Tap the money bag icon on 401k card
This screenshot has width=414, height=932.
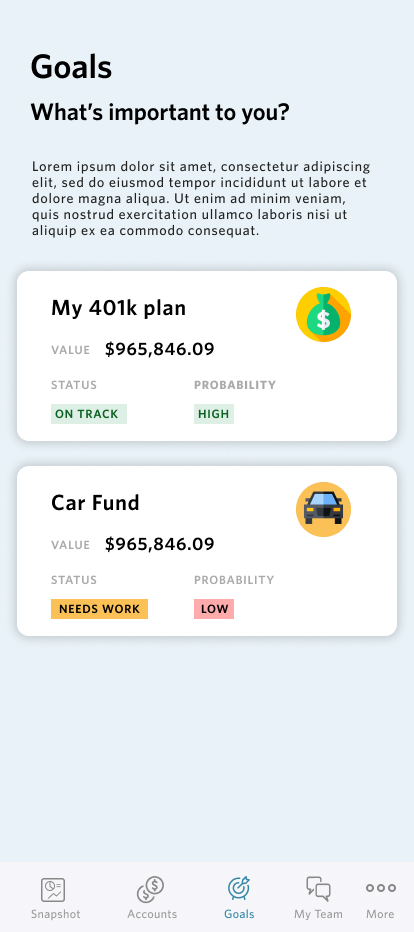(323, 314)
